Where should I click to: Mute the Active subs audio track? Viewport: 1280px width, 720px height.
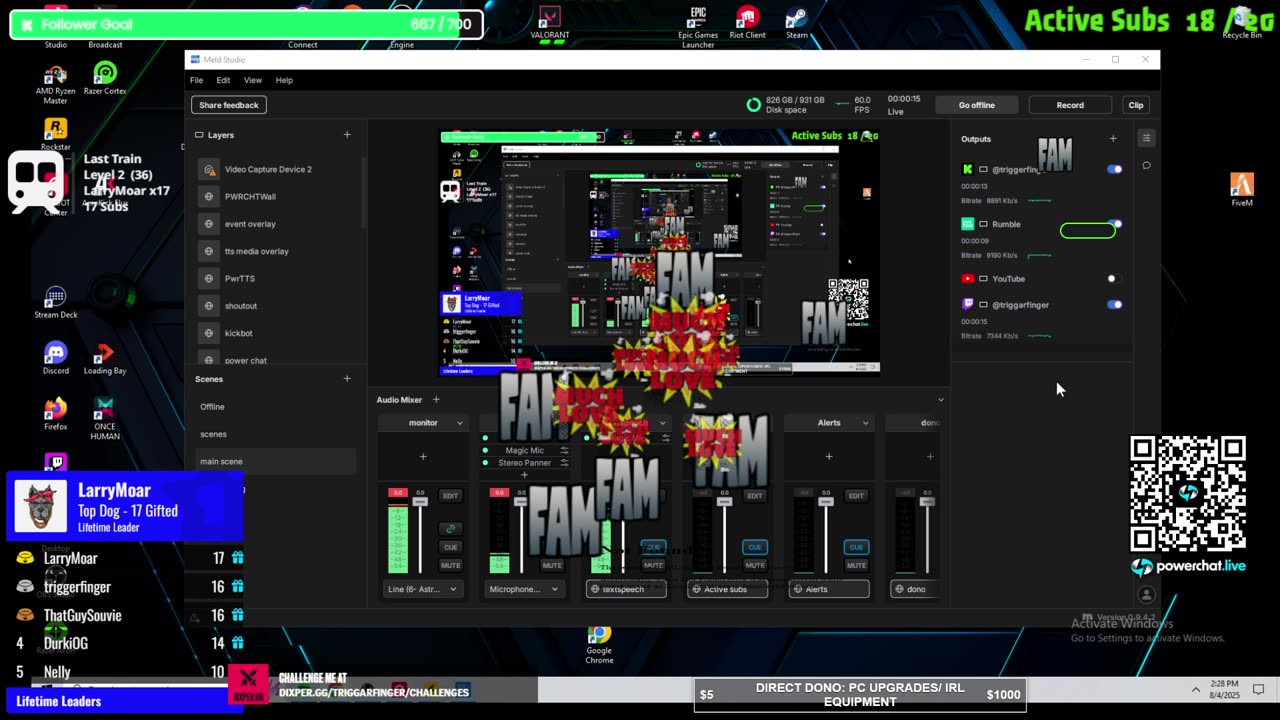pos(755,566)
